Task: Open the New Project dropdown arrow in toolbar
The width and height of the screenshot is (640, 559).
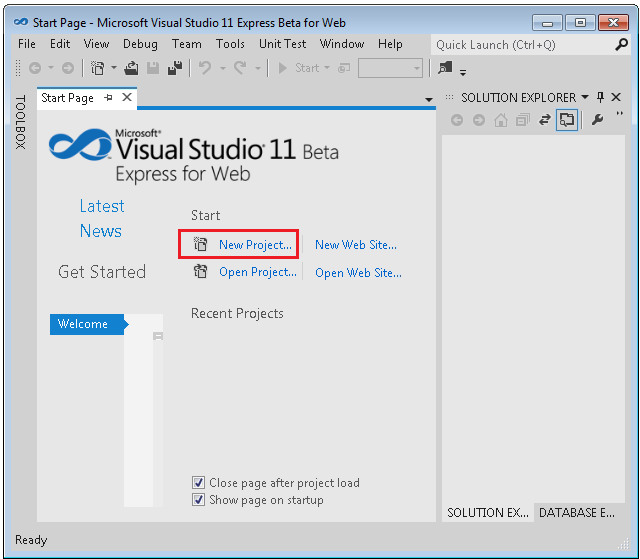Action: [114, 68]
